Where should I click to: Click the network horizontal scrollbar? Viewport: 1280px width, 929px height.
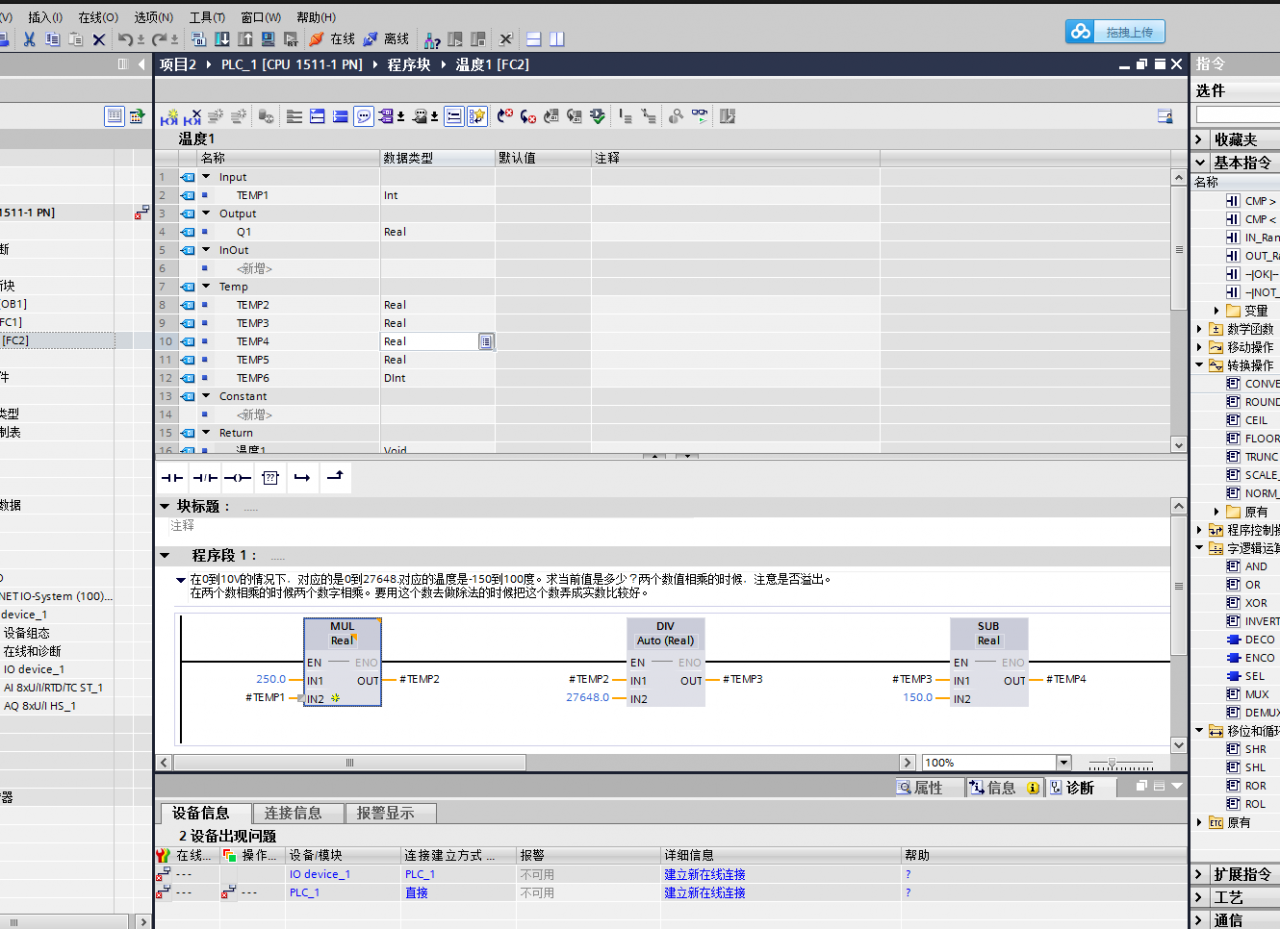[x=350, y=762]
